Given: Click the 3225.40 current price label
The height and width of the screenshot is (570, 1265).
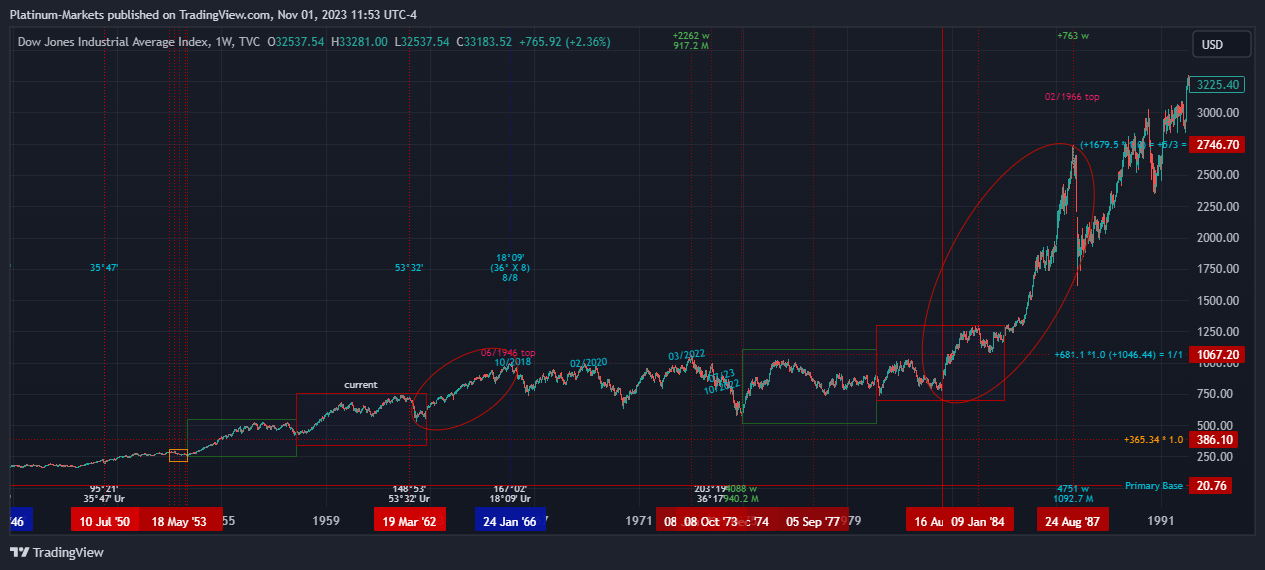Looking at the screenshot, I should click(x=1218, y=85).
